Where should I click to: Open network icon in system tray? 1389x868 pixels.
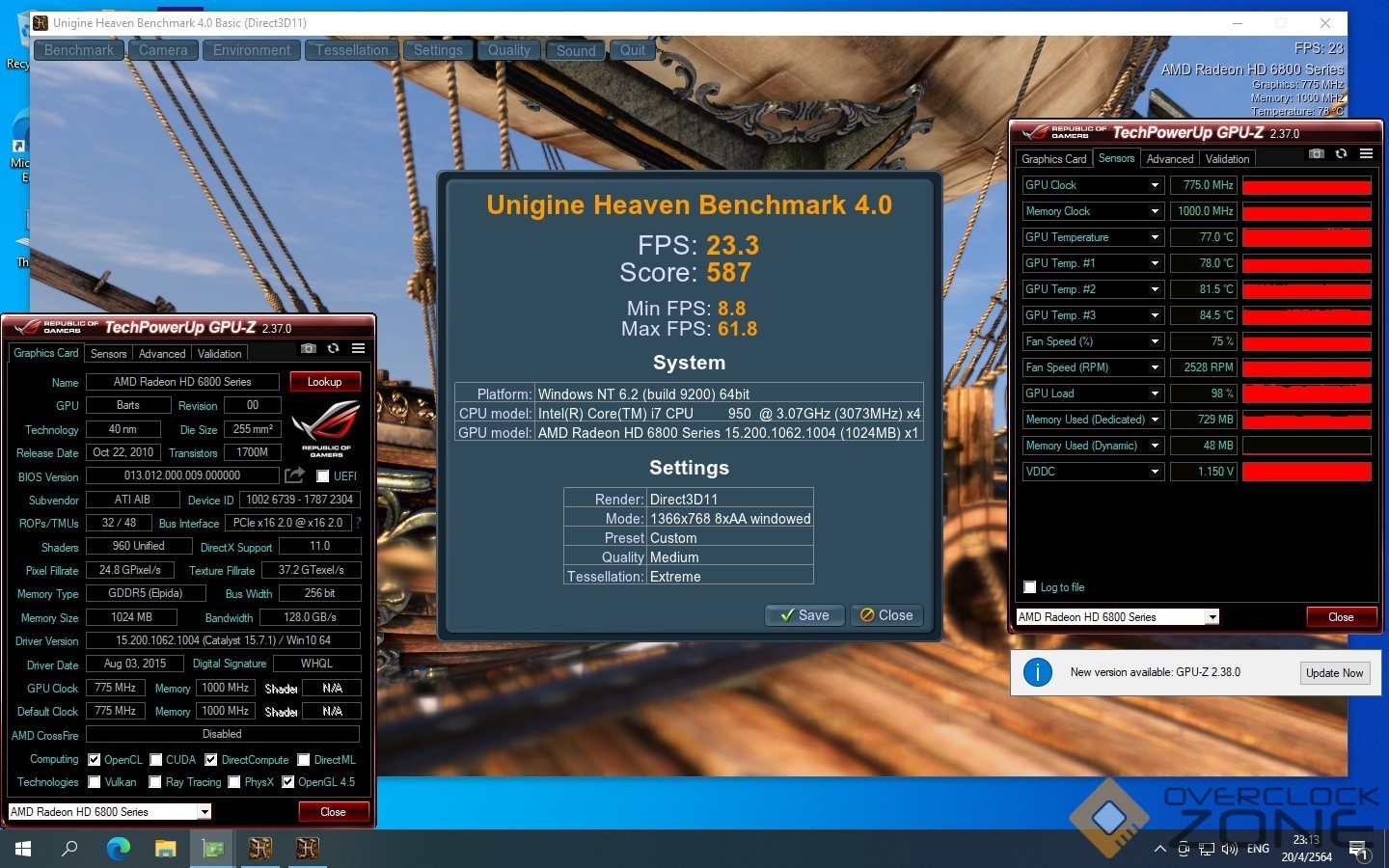(1207, 850)
